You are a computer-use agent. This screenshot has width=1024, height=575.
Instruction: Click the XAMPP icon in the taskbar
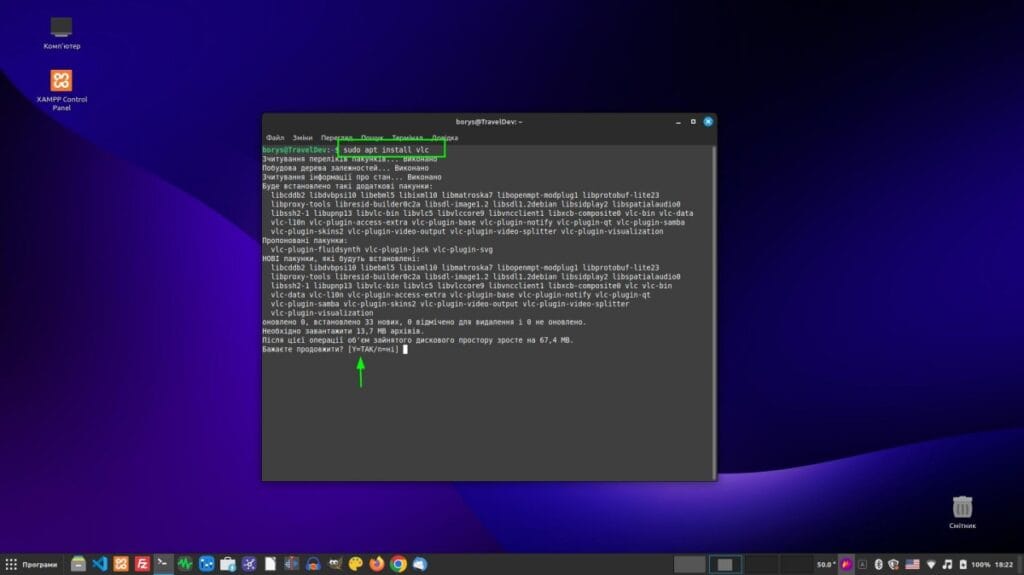pyautogui.click(x=121, y=564)
